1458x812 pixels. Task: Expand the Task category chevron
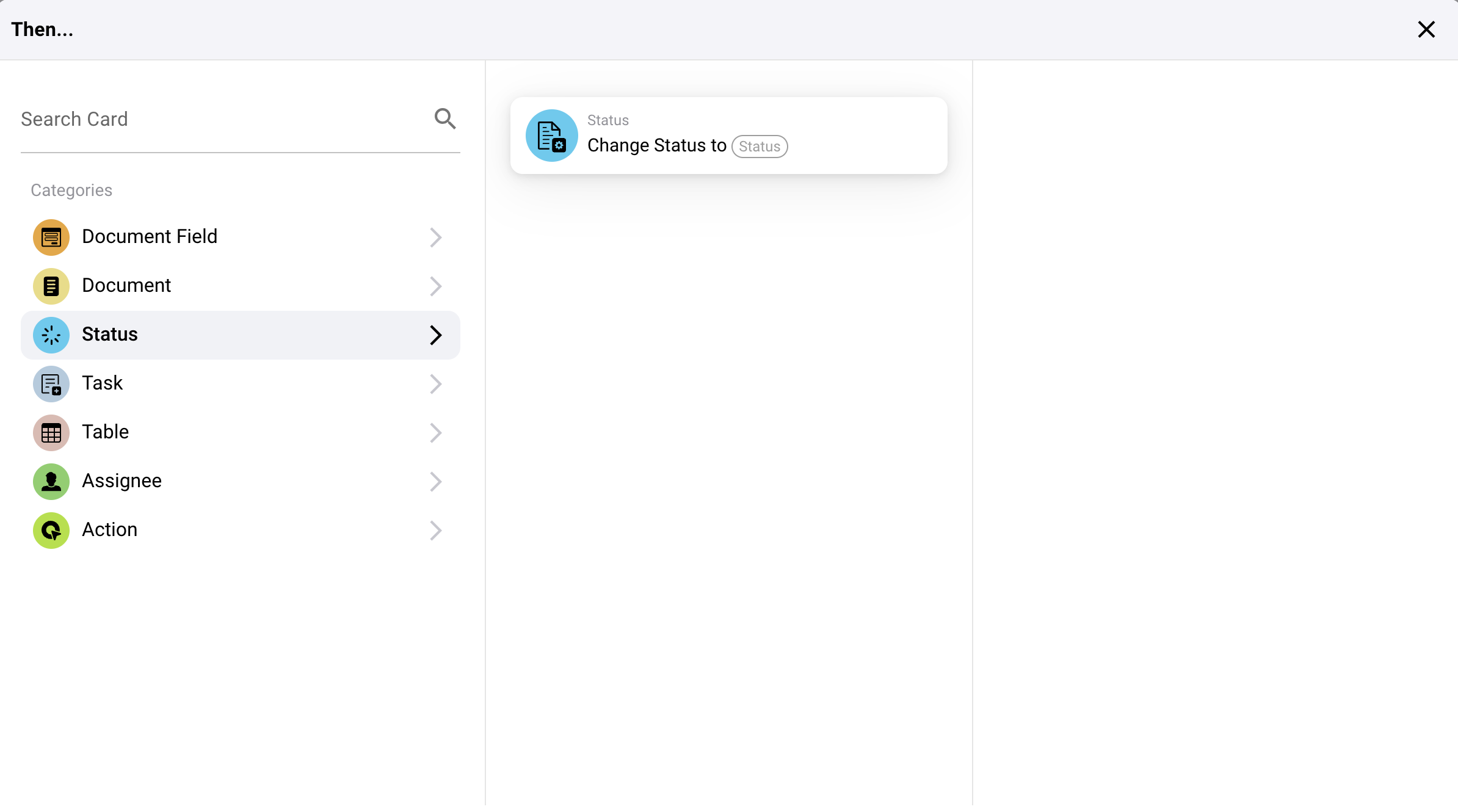[435, 383]
